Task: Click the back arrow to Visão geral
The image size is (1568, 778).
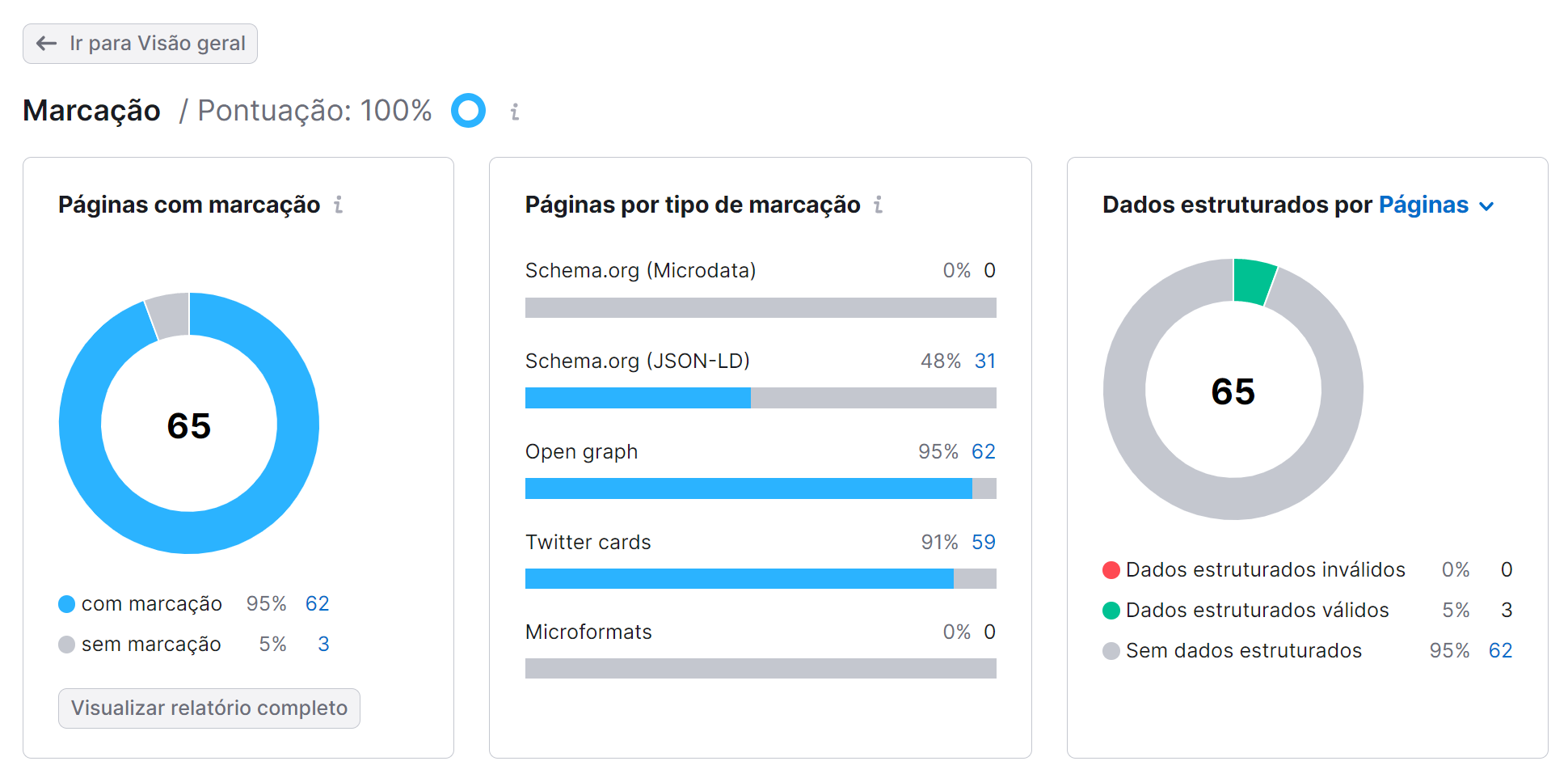Action: point(44,44)
